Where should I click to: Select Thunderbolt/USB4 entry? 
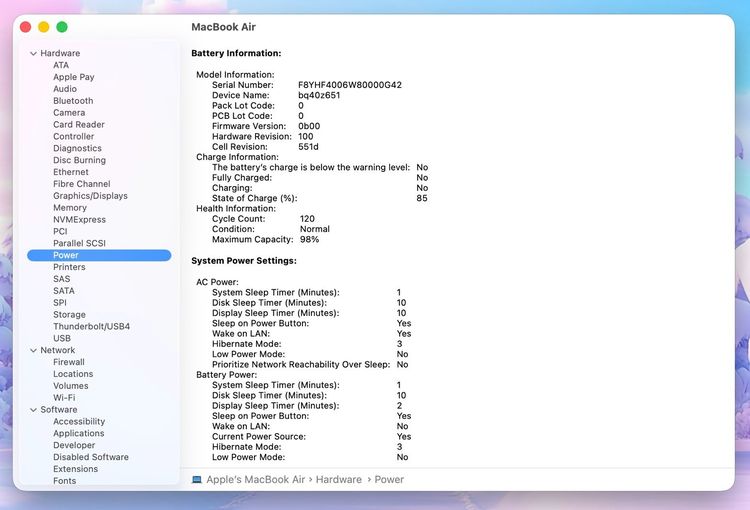click(91, 326)
